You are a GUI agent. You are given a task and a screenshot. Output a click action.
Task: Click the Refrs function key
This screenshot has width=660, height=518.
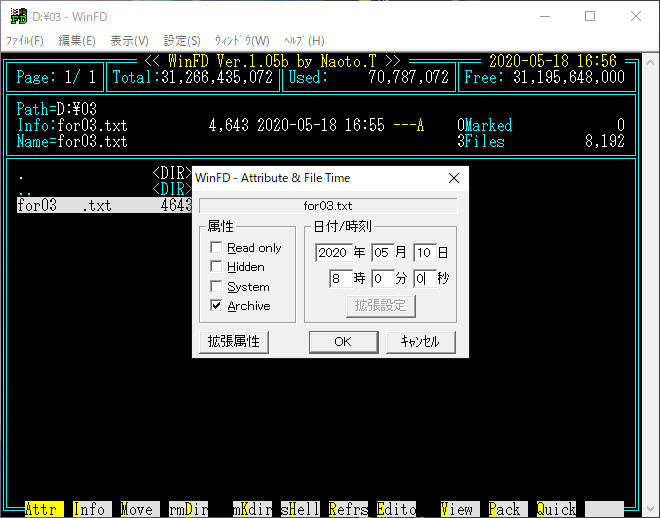[348, 509]
